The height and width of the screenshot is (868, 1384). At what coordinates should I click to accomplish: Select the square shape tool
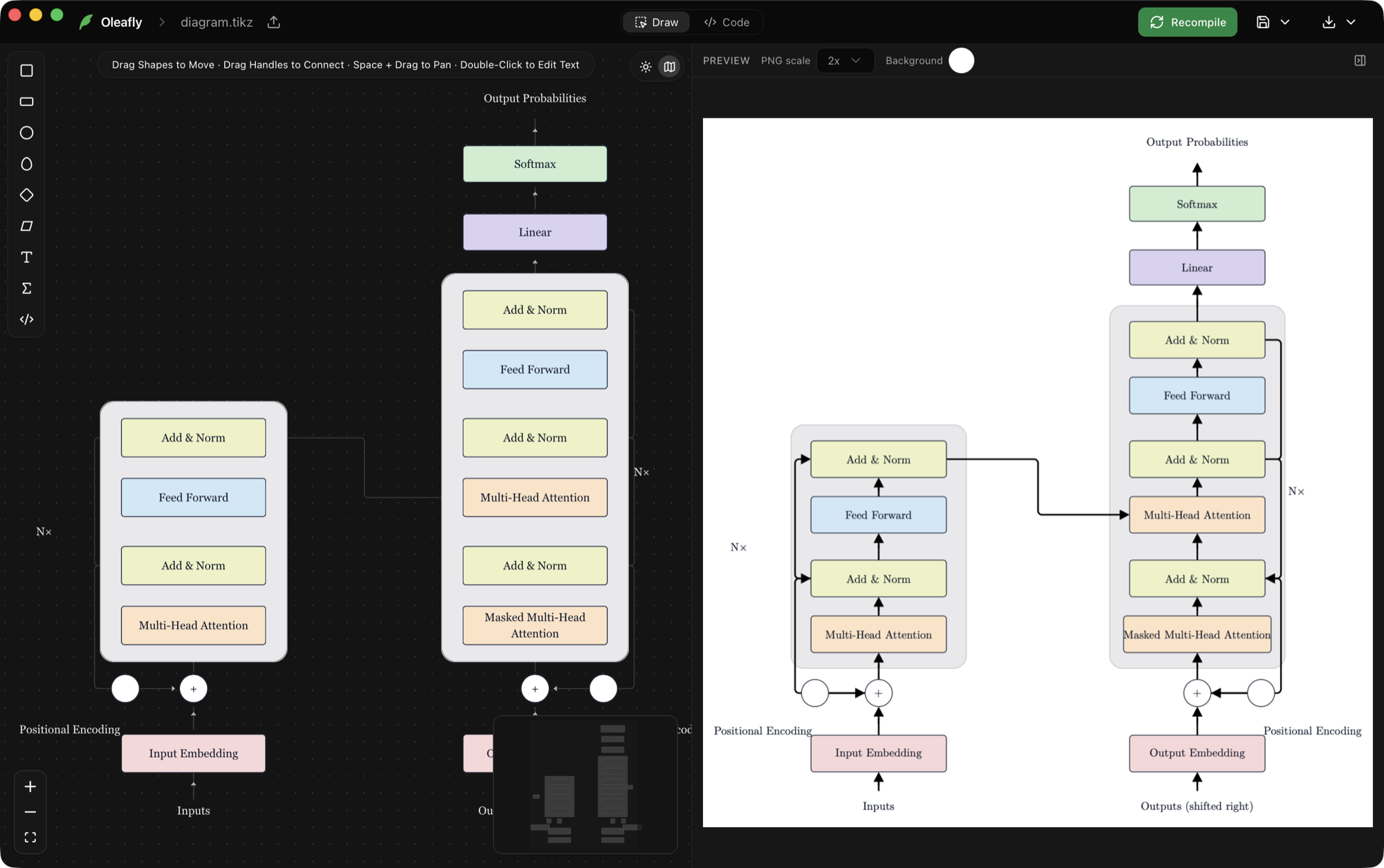pyautogui.click(x=26, y=71)
